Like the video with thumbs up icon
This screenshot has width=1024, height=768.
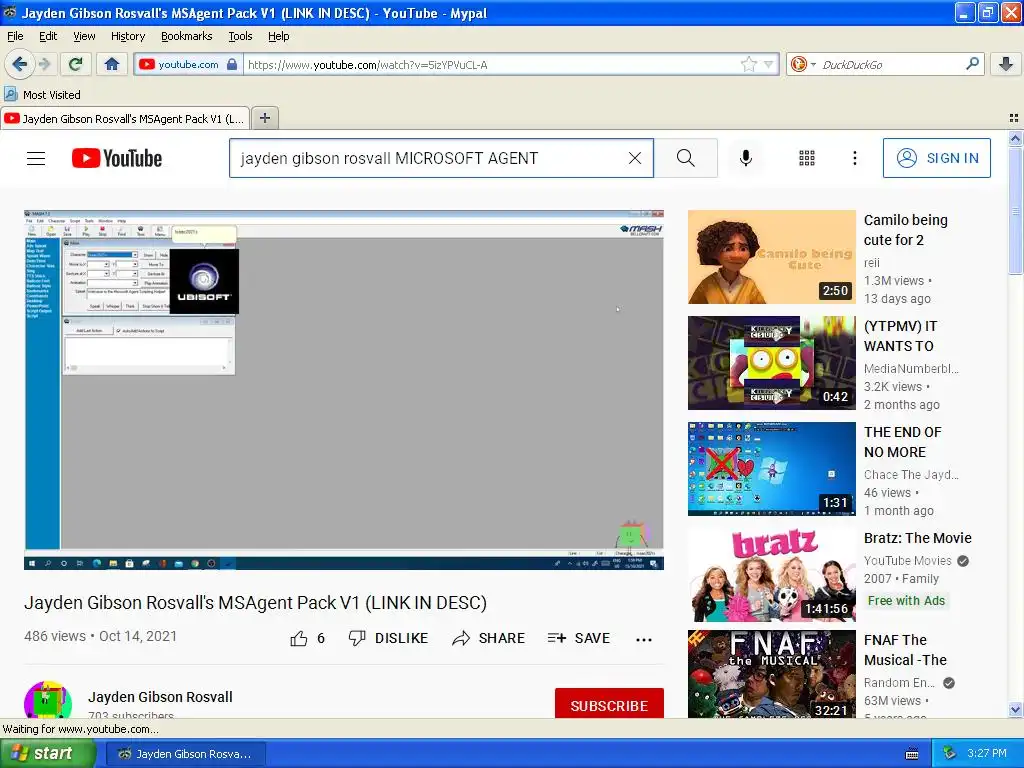[x=298, y=638]
